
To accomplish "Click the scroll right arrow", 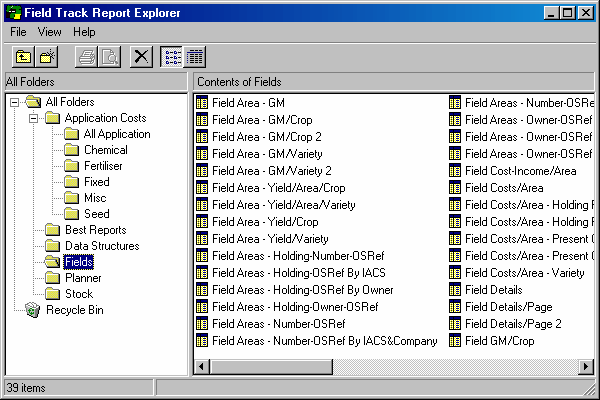I will click(x=585, y=367).
